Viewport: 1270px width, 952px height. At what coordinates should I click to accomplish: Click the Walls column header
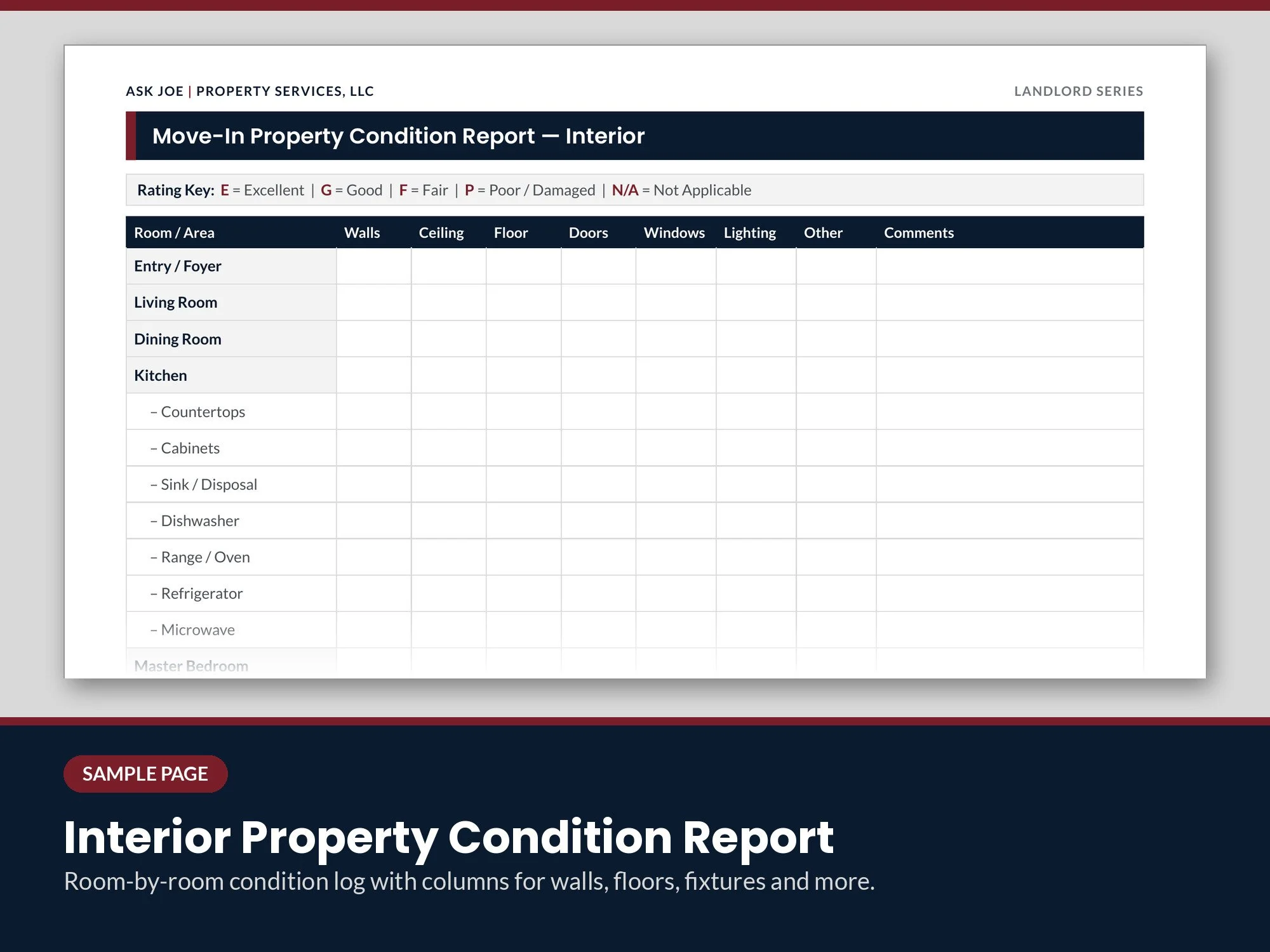[362, 232]
